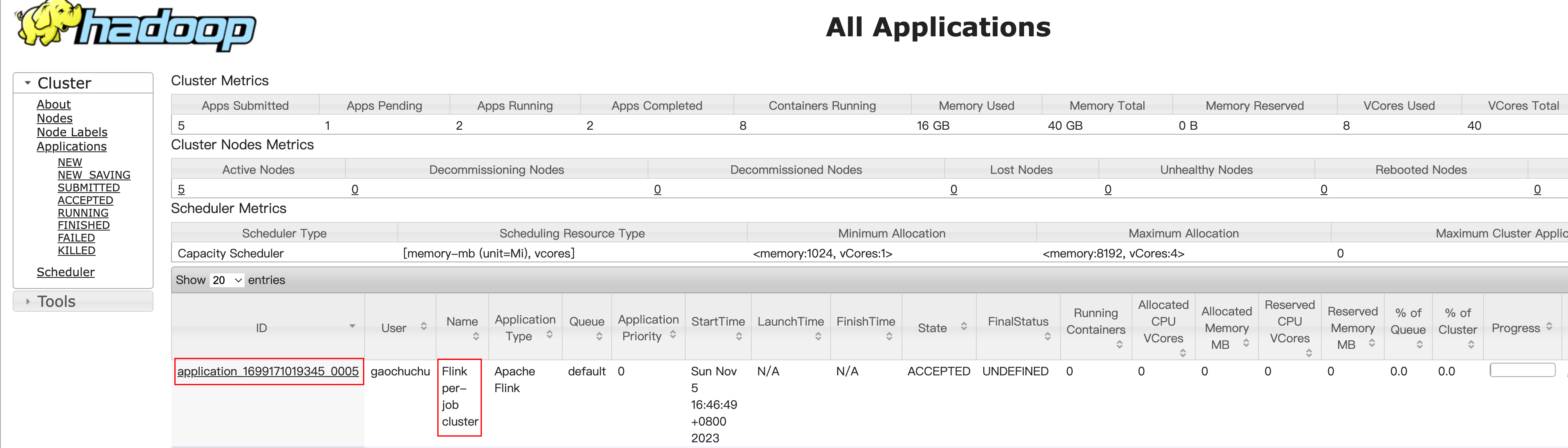Sort by StartTime column sort icon
Viewport: 1568px width, 448px height.
tap(739, 336)
